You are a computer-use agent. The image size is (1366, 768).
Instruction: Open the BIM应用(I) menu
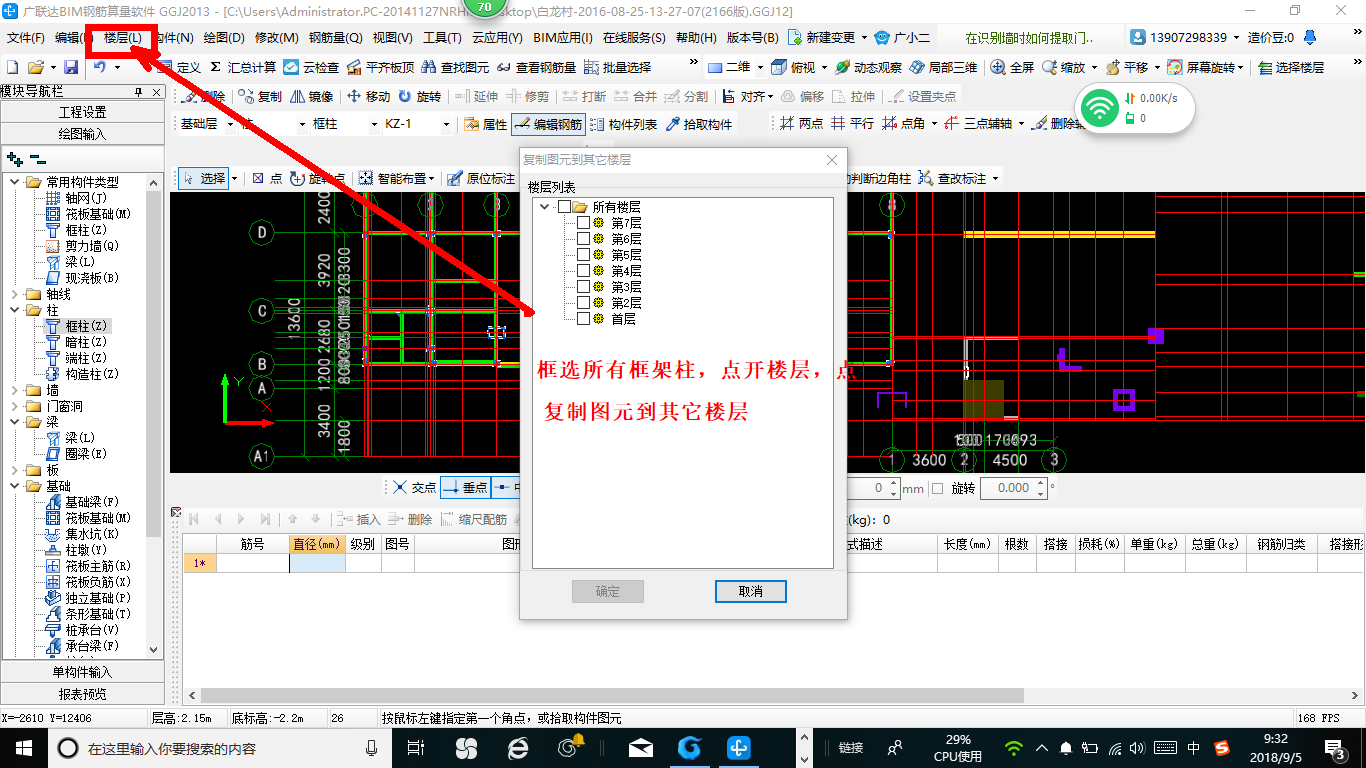pos(563,38)
